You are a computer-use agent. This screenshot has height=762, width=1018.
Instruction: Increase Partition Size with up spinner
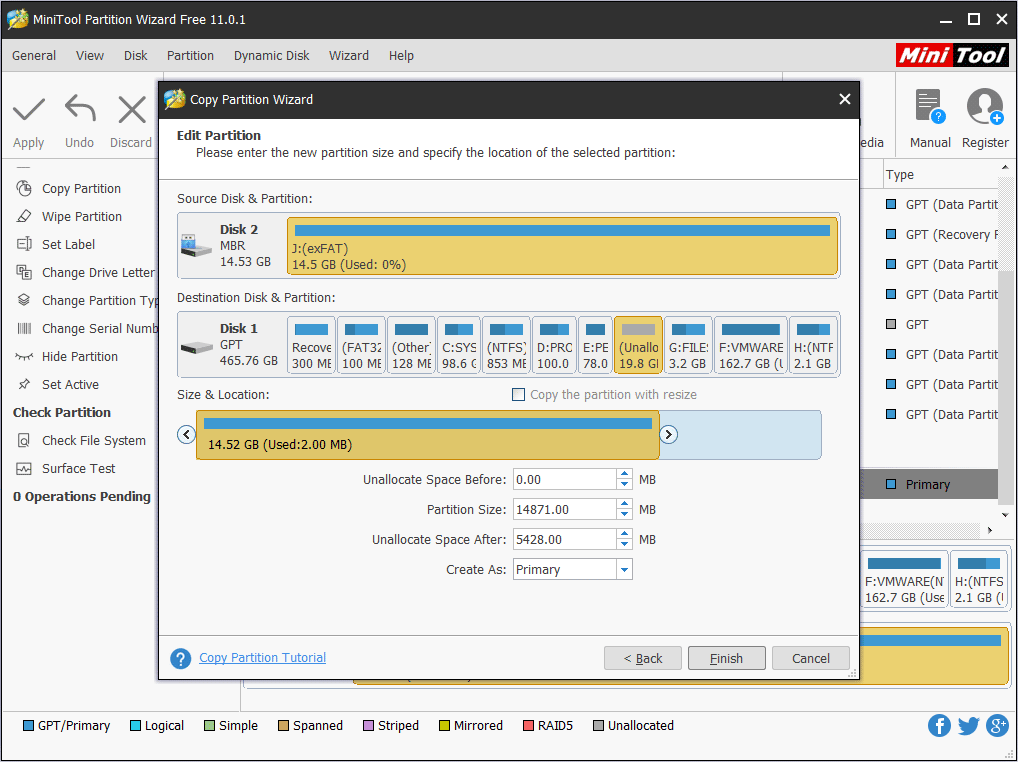point(625,505)
